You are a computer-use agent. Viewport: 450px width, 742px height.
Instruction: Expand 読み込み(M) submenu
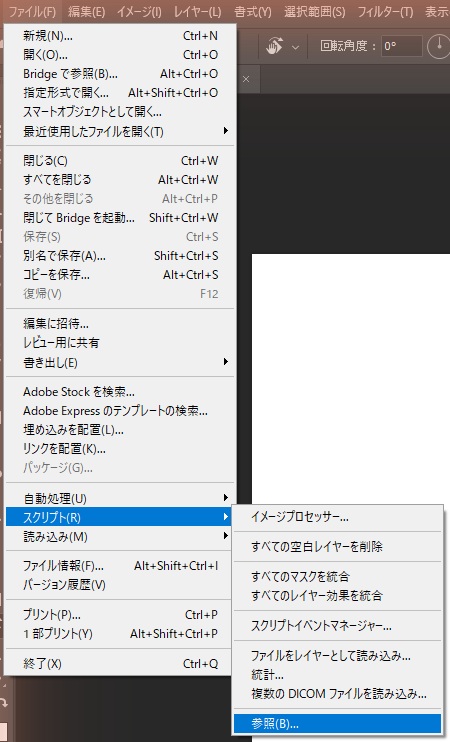point(120,536)
